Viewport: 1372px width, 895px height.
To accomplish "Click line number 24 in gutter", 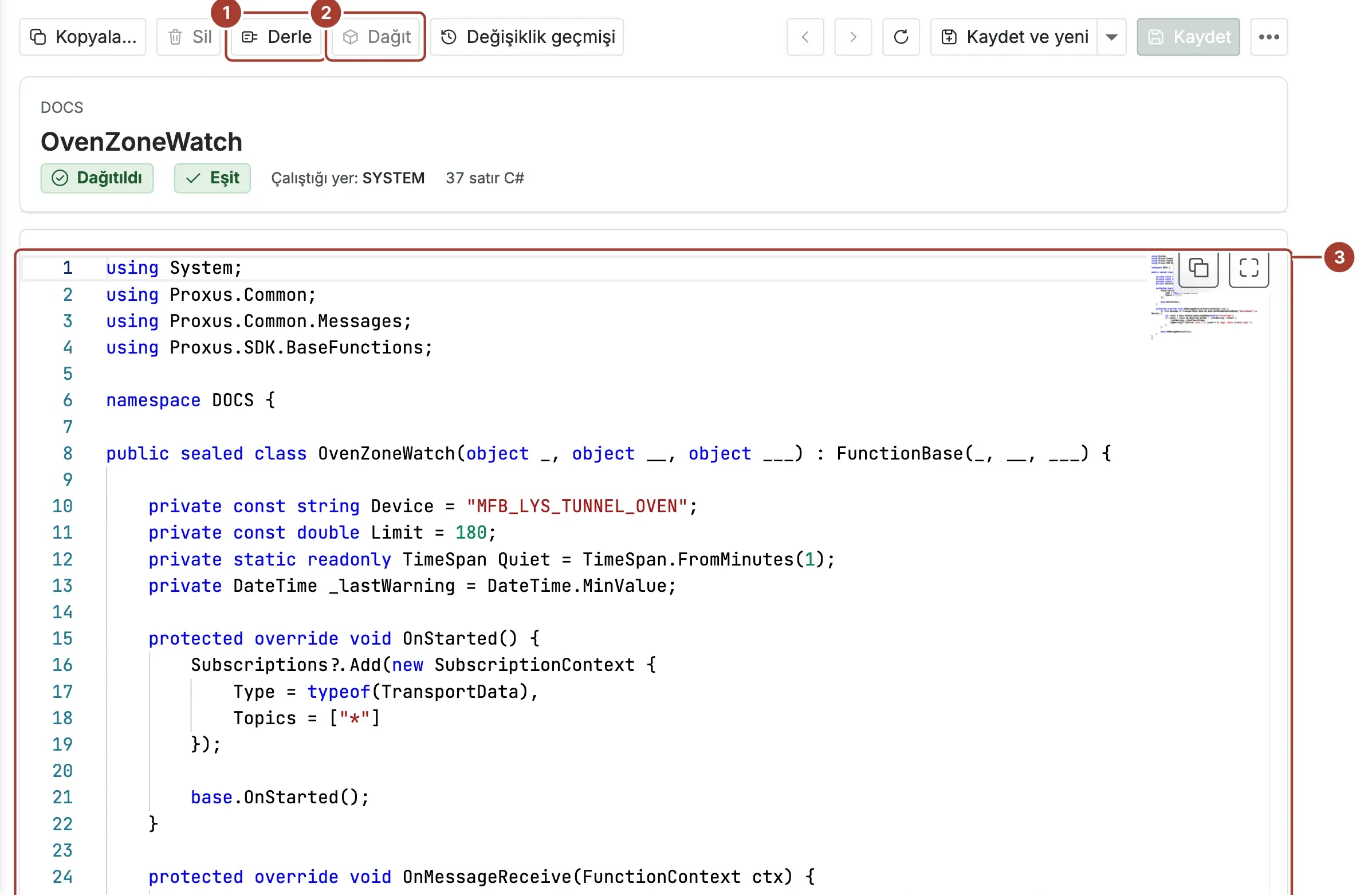I will 62,878.
